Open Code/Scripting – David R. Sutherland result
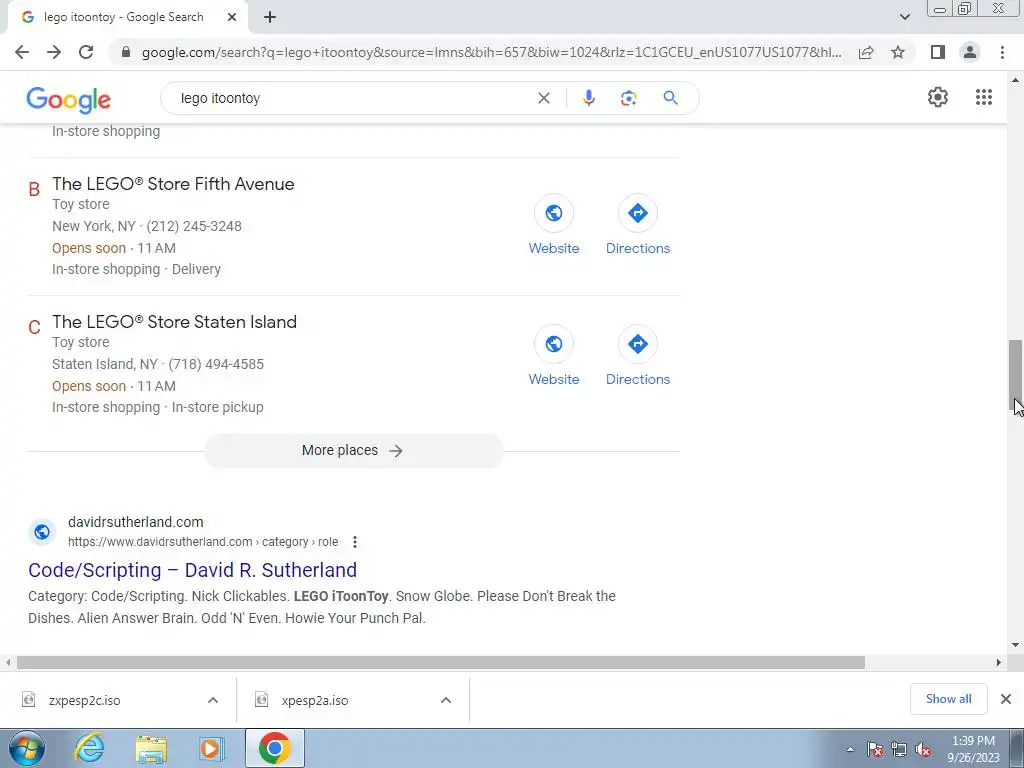The height and width of the screenshot is (768, 1024). point(193,570)
